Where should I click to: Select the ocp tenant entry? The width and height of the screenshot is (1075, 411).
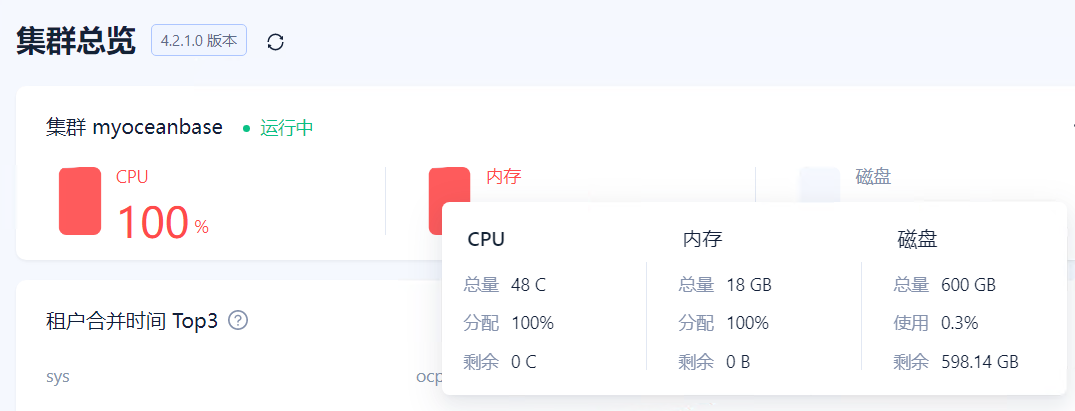429,377
